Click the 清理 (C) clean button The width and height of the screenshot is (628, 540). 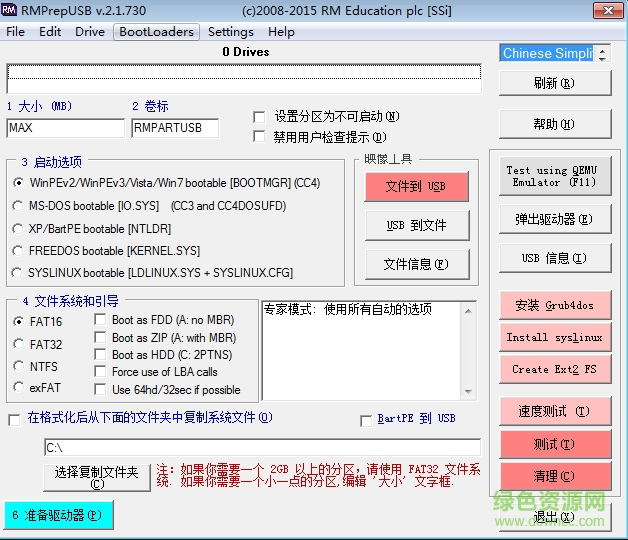pyautogui.click(x=555, y=476)
